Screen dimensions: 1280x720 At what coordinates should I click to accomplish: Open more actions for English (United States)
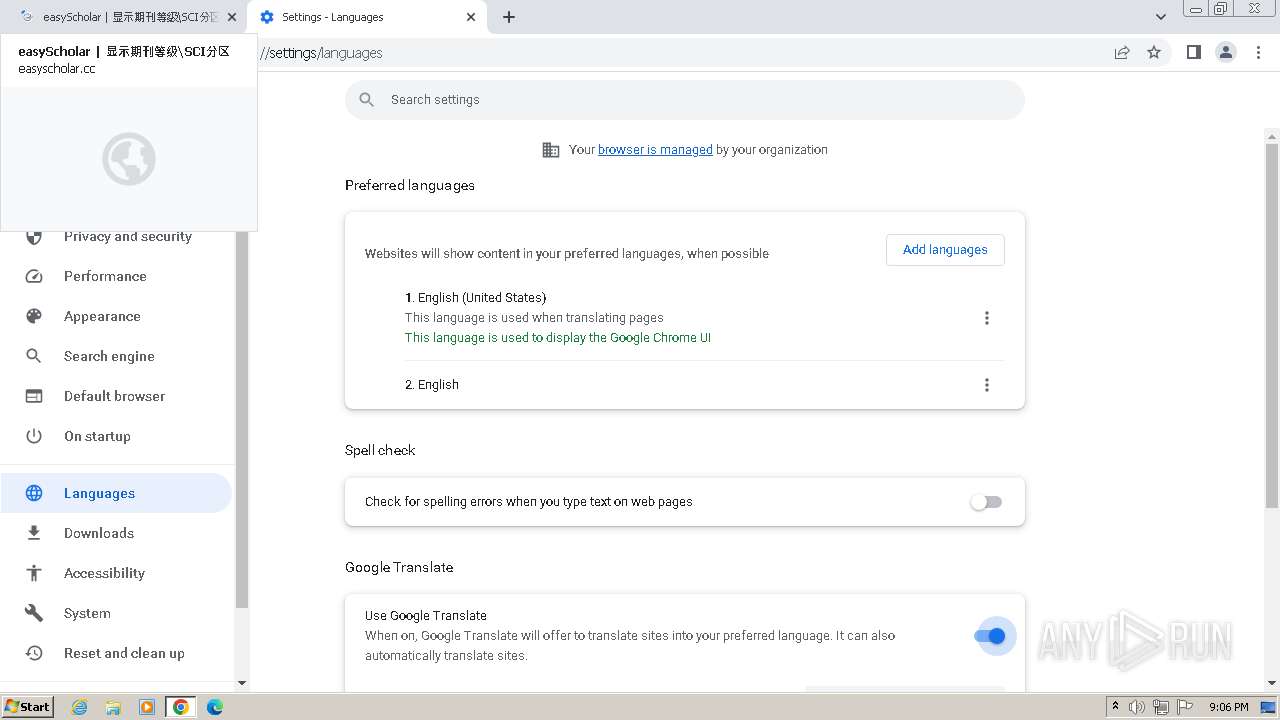pyautogui.click(x=987, y=318)
